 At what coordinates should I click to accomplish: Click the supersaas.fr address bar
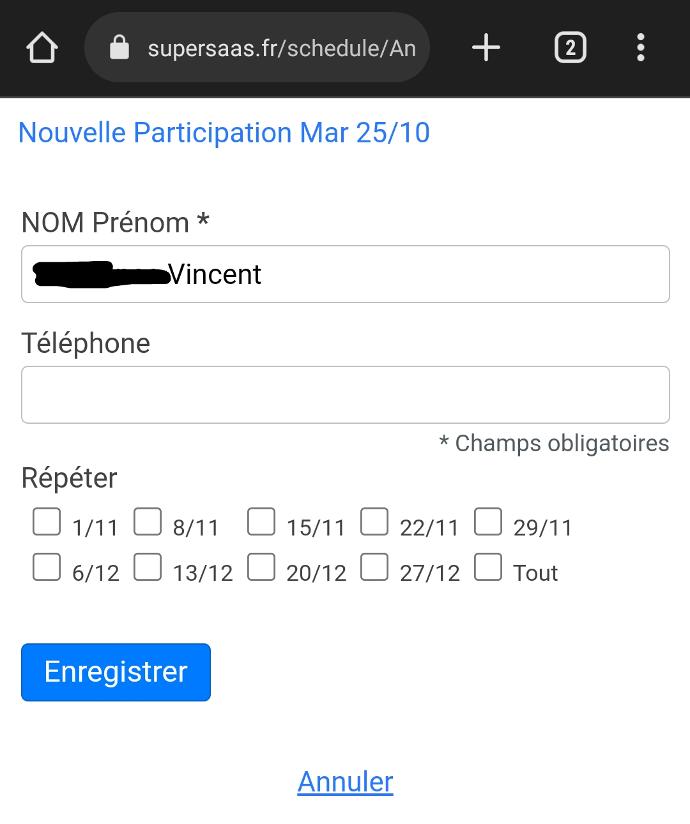(281, 47)
